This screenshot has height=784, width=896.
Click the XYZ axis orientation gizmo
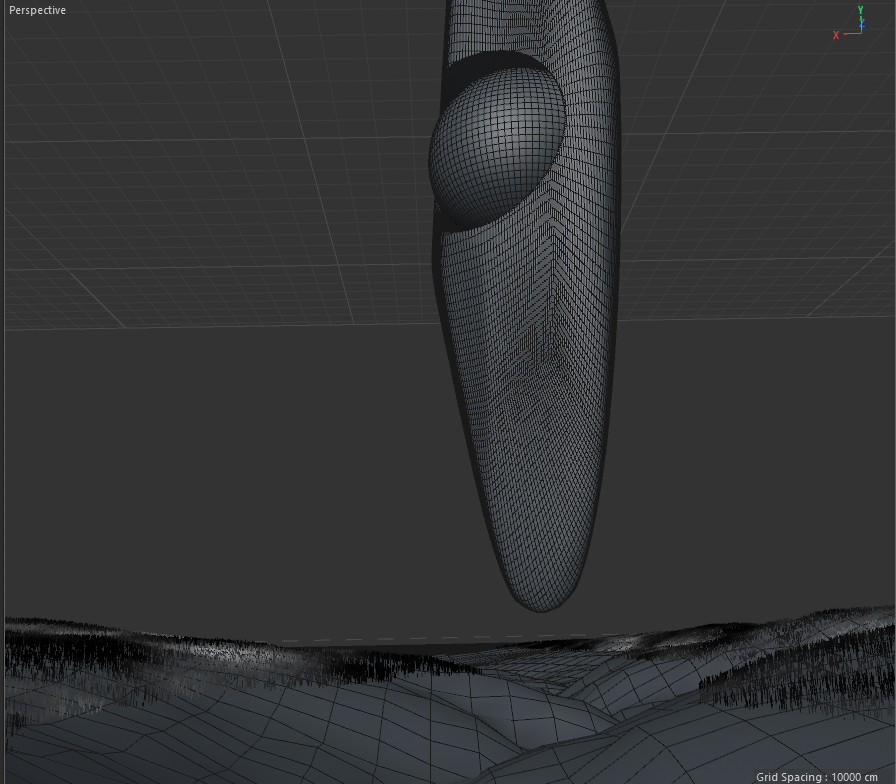pyautogui.click(x=849, y=23)
